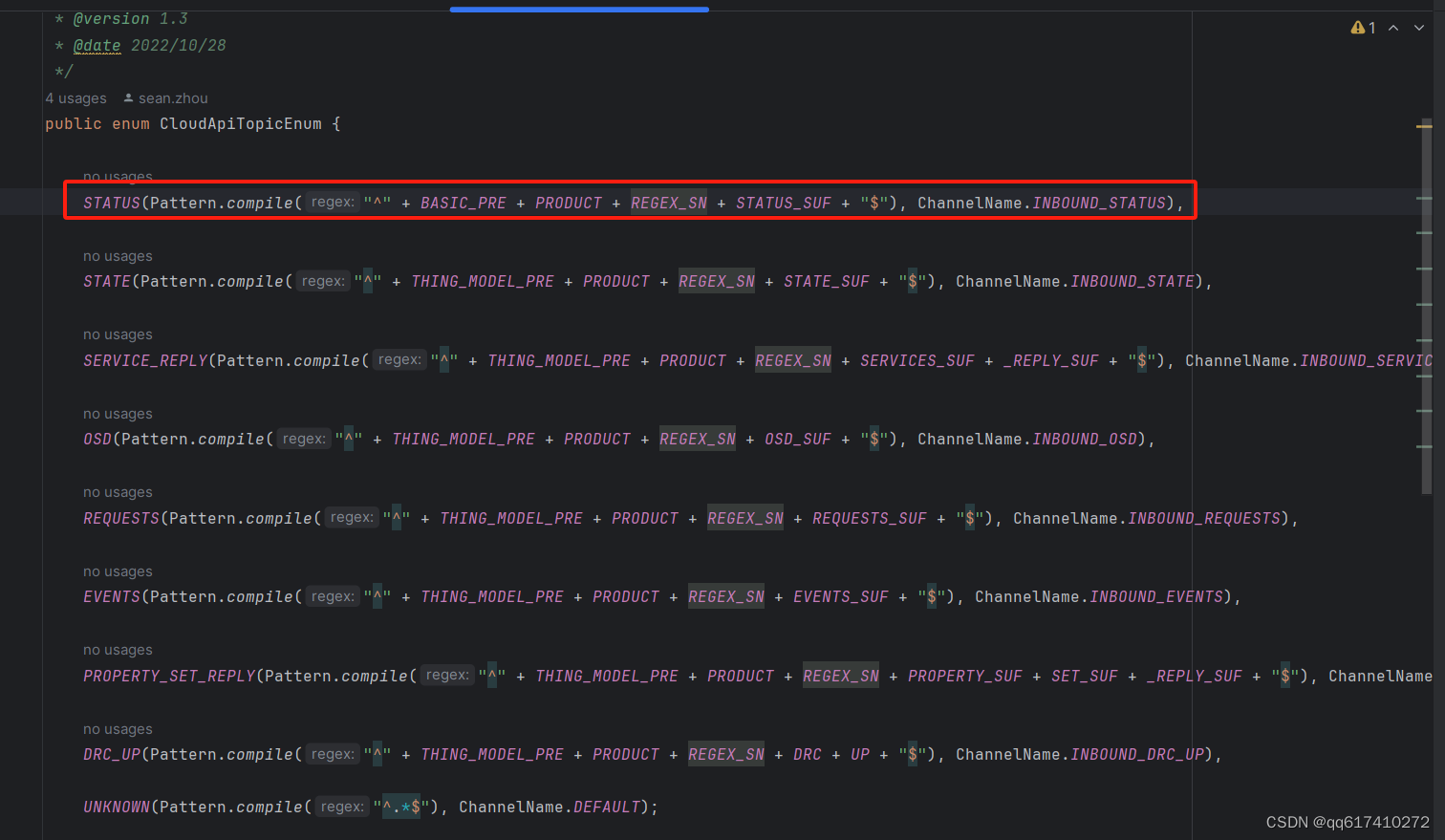
Task: Click the yellow warning stripe mark in scrollbar
Action: (1424, 125)
